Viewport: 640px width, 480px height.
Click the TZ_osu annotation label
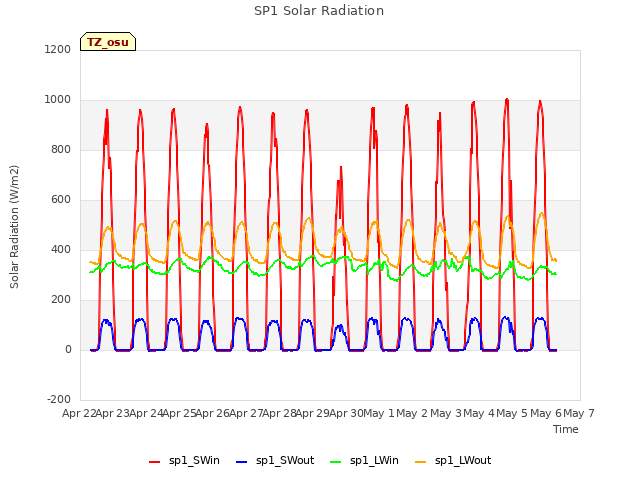(x=108, y=42)
